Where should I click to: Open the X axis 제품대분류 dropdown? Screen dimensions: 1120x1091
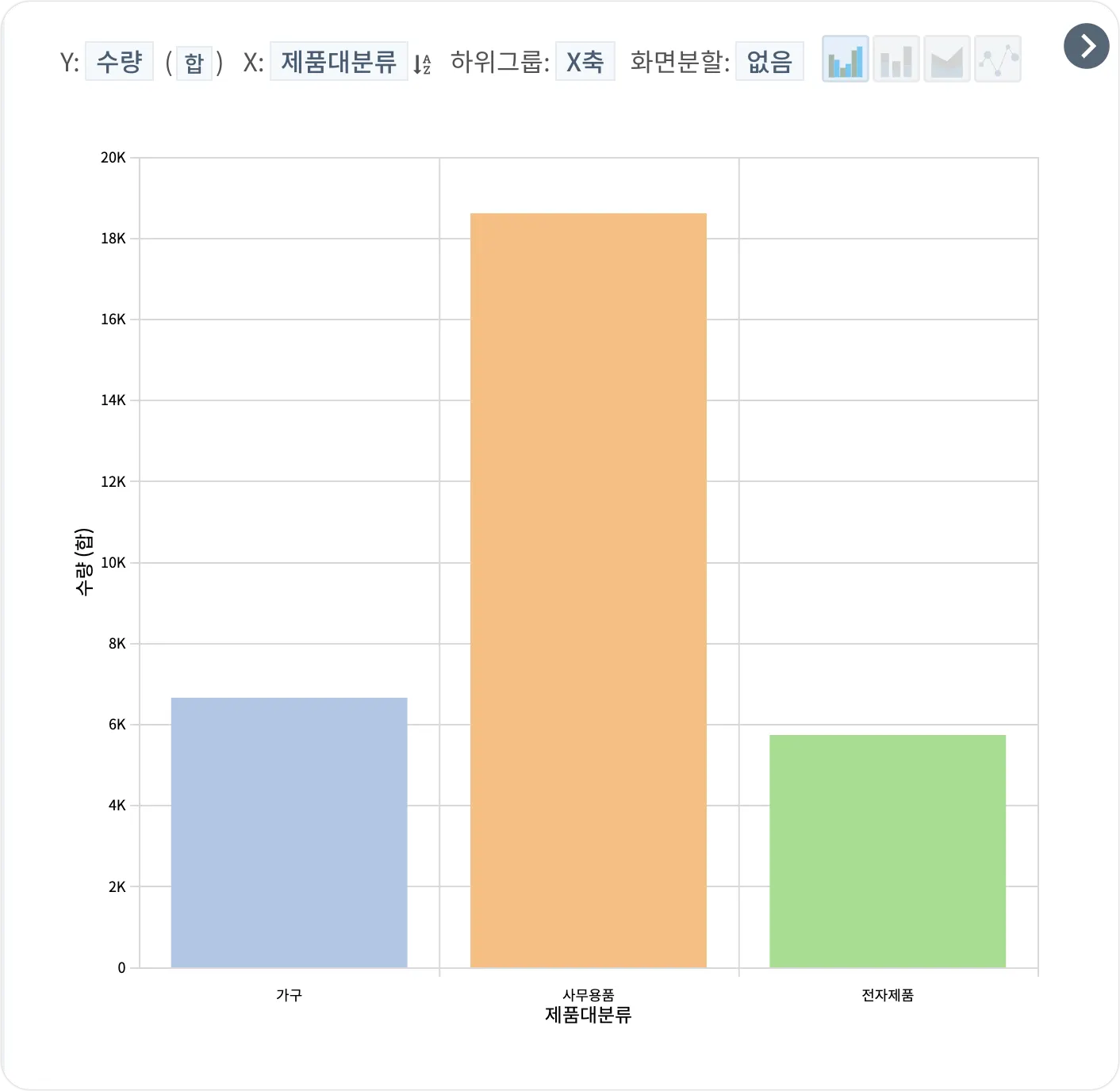[339, 61]
